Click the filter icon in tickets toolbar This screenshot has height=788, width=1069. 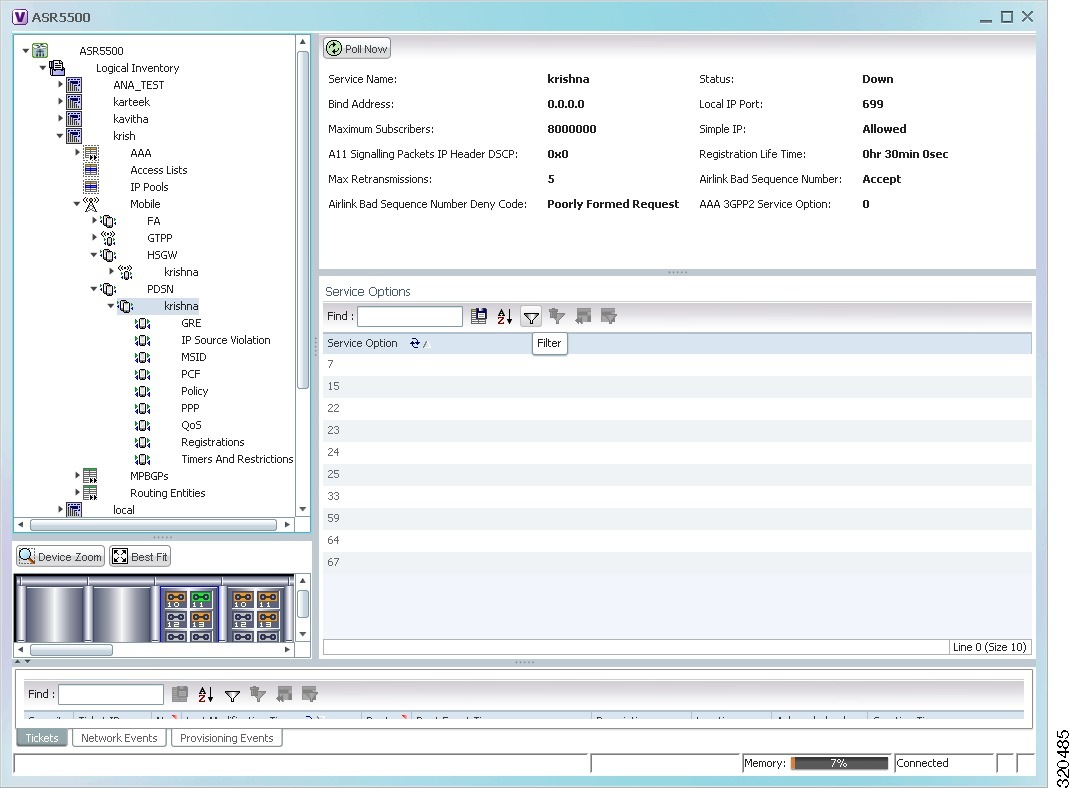tap(232, 695)
